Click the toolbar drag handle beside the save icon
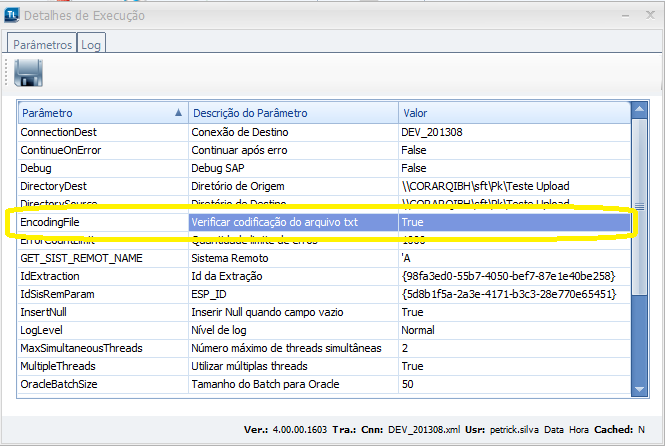 coord(8,72)
